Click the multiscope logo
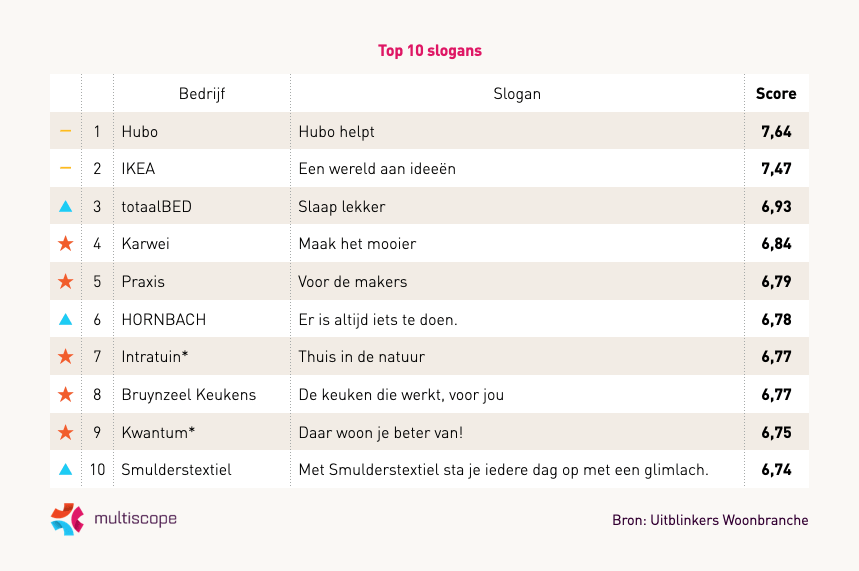 (x=114, y=519)
